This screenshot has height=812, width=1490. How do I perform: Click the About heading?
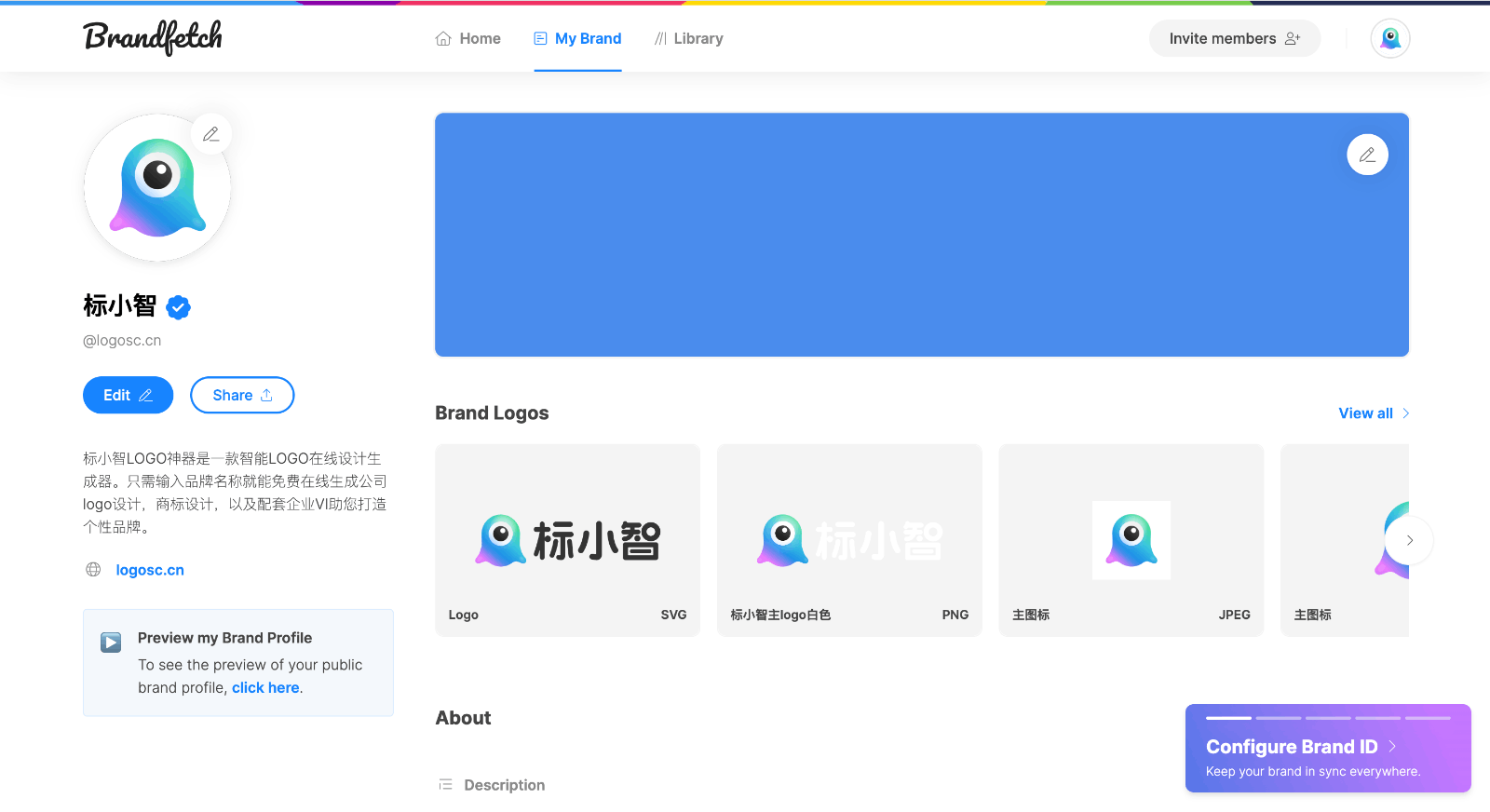463,718
